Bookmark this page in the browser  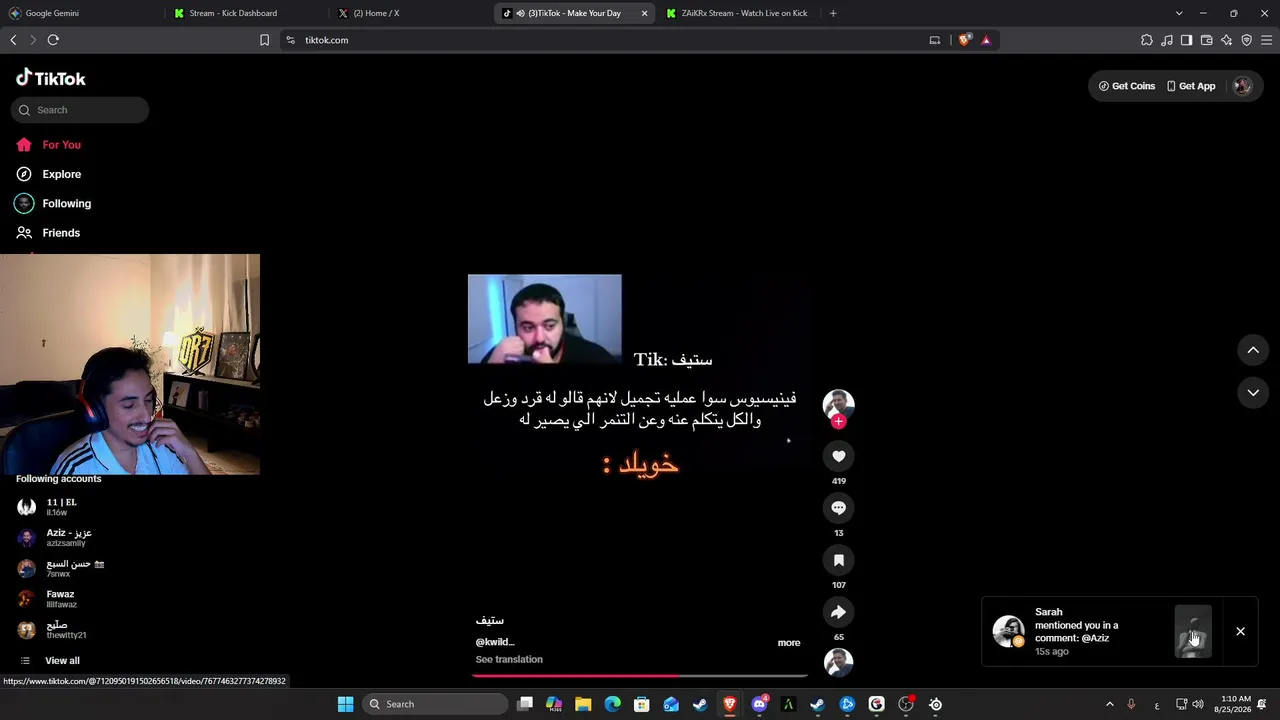(x=264, y=40)
